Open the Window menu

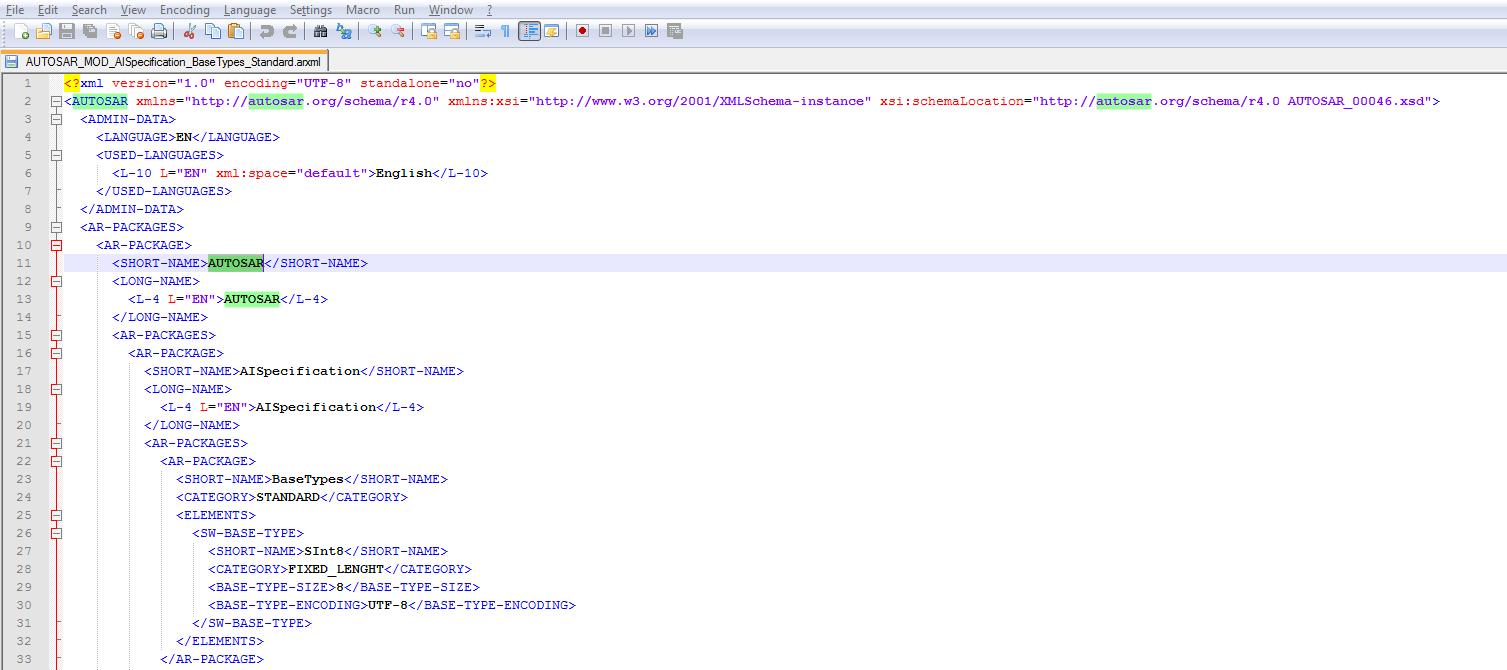point(451,9)
